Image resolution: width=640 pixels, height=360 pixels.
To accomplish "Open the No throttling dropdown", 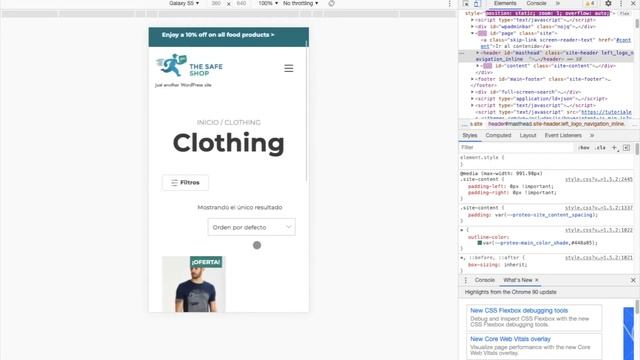I will 300,3.
